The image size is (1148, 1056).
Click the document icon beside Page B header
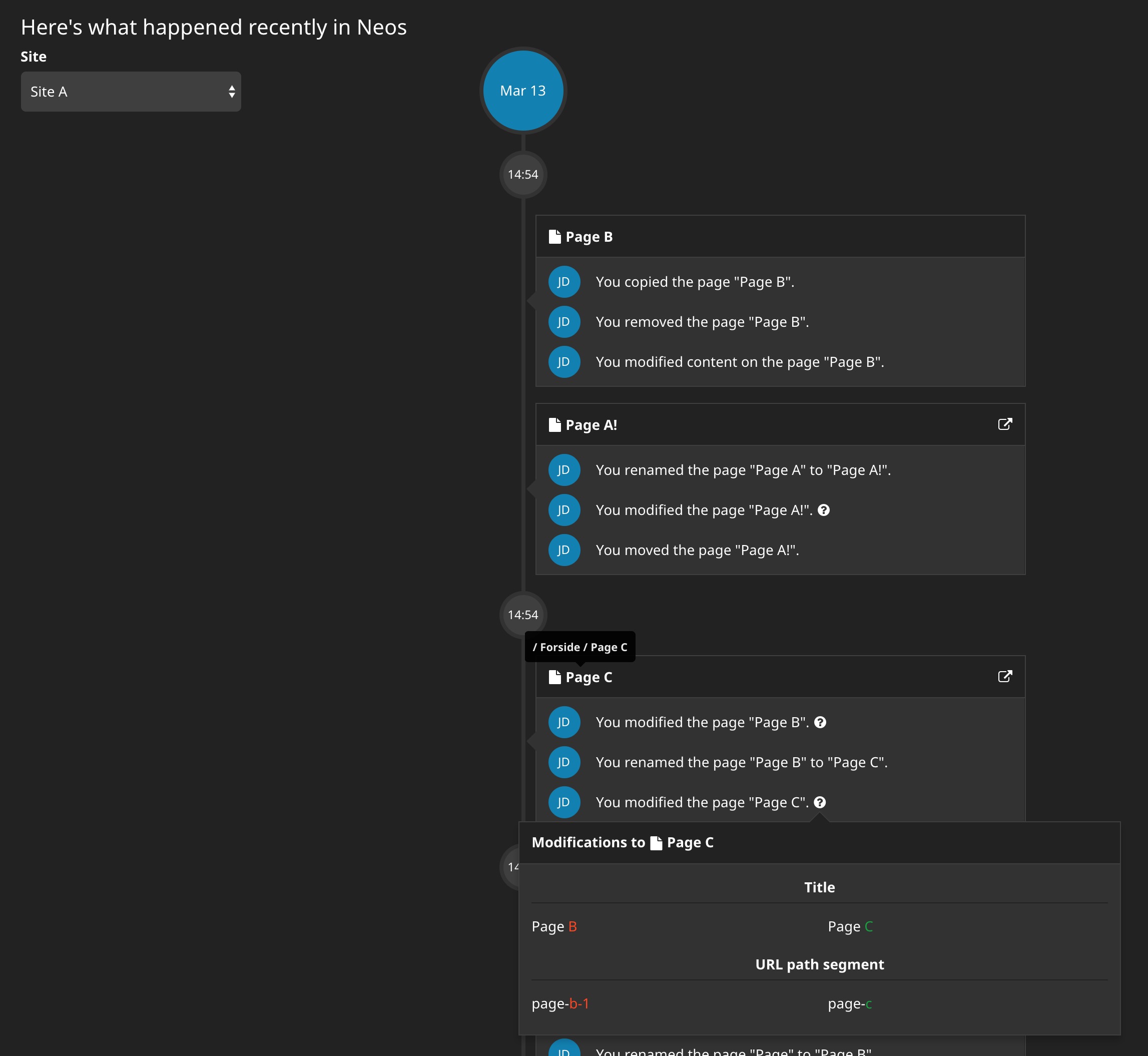tap(554, 237)
